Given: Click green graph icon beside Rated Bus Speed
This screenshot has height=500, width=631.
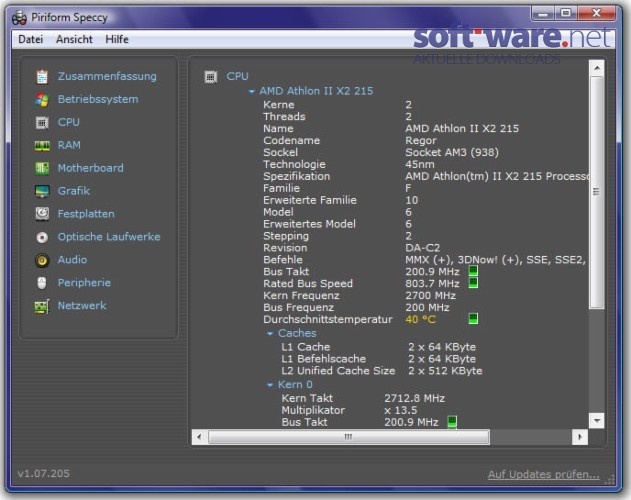Looking at the screenshot, I should 473,283.
